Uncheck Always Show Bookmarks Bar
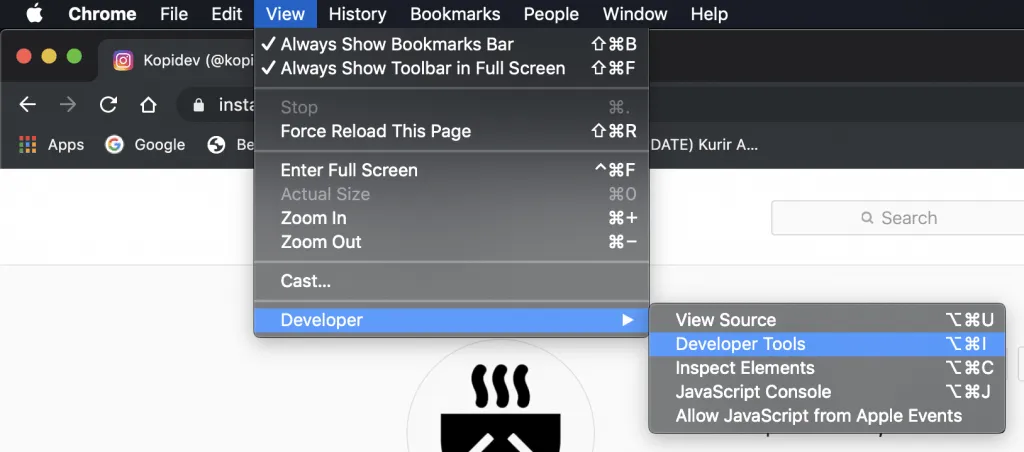1024x452 pixels. click(x=396, y=44)
